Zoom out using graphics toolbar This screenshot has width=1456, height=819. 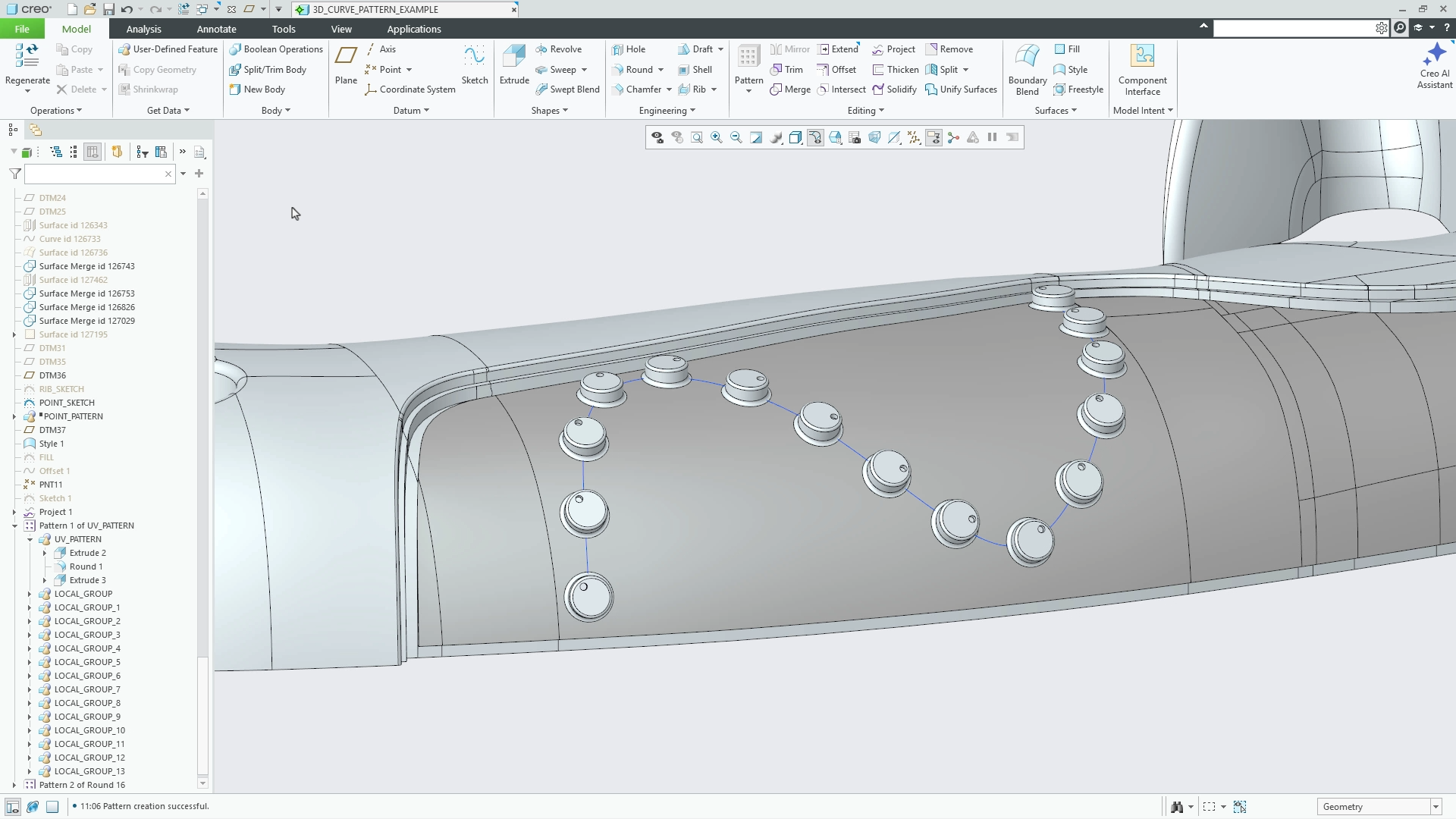736,137
